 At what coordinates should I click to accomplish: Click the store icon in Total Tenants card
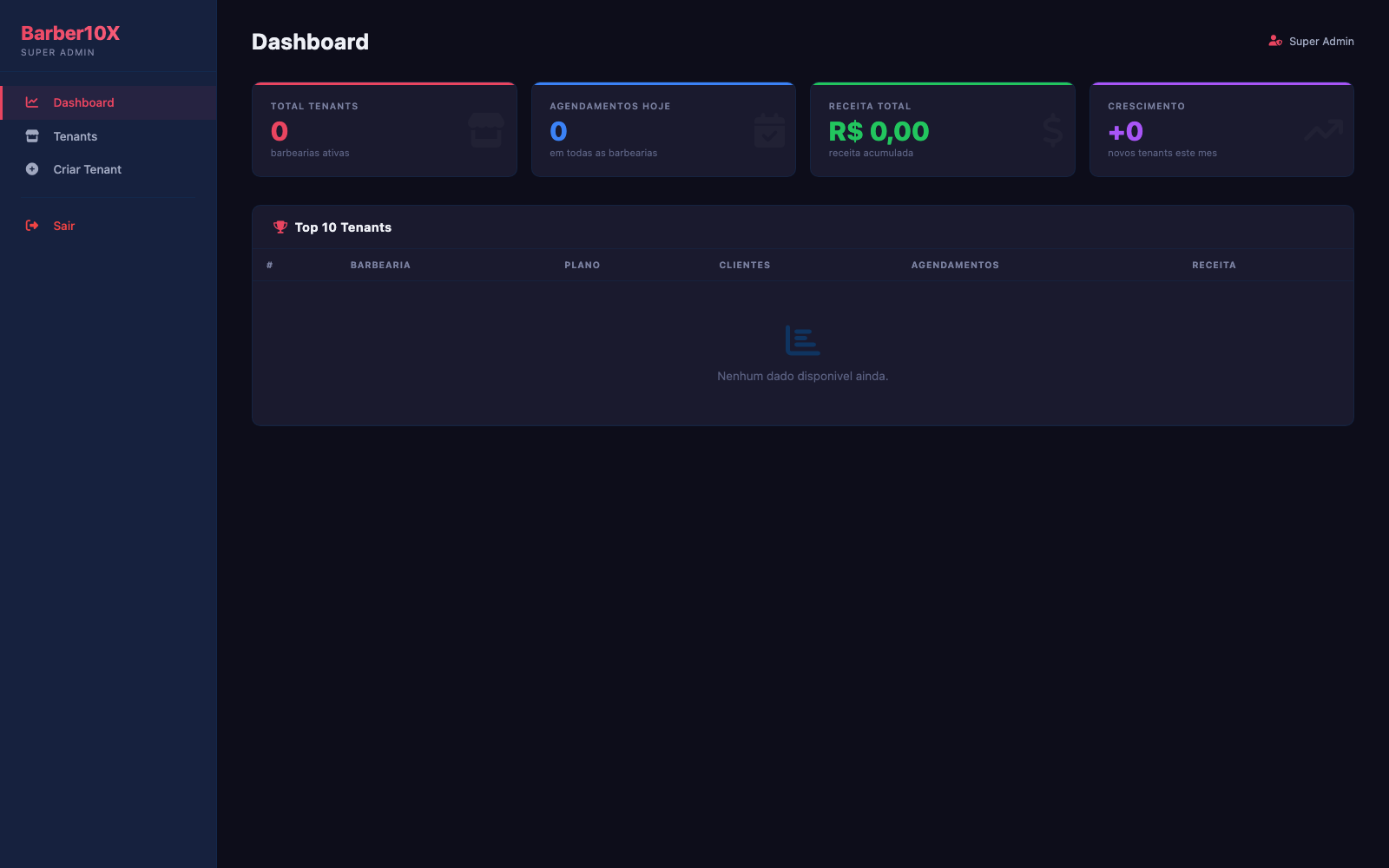click(x=486, y=130)
